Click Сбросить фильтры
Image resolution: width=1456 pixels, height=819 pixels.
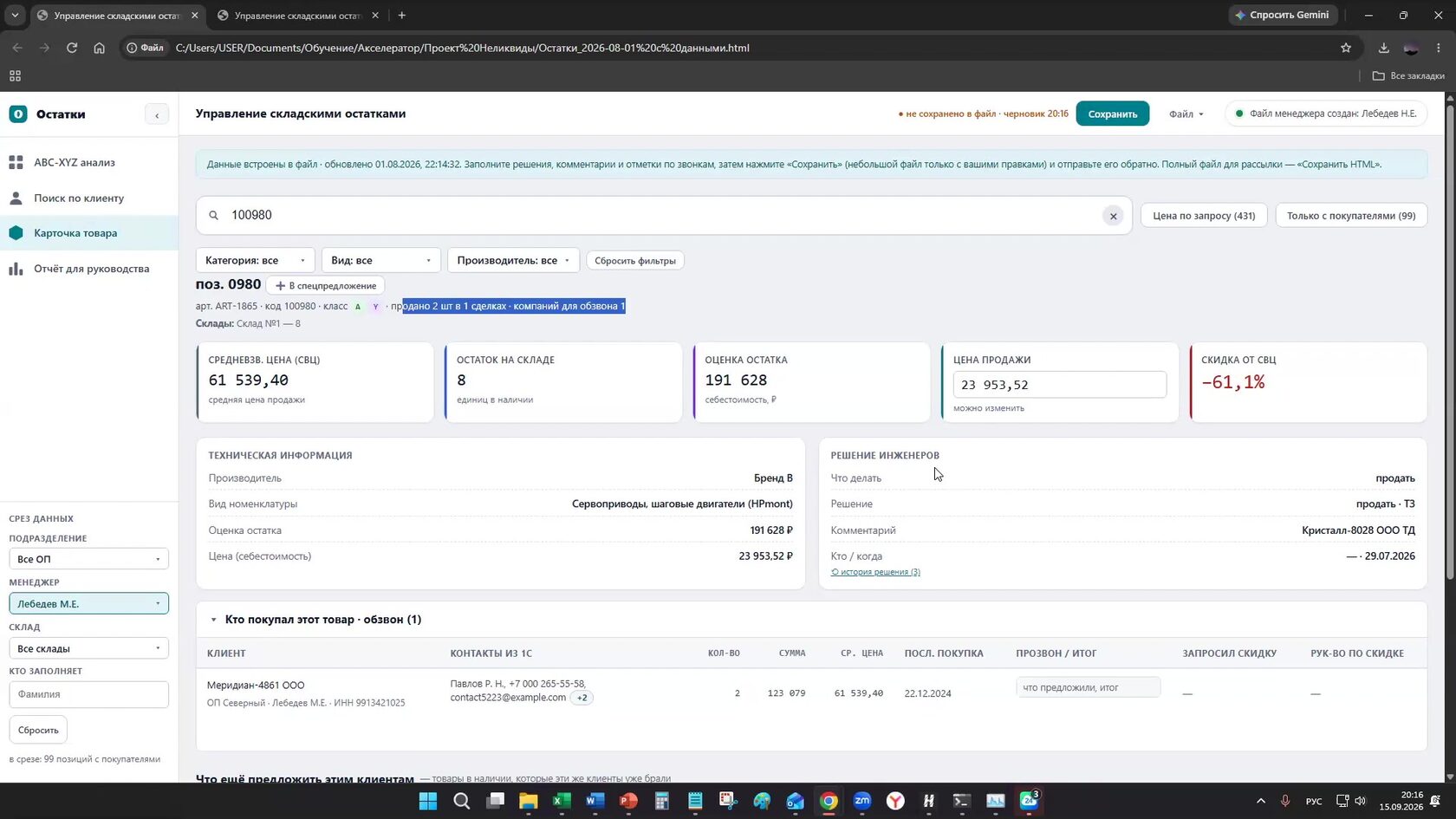(635, 261)
